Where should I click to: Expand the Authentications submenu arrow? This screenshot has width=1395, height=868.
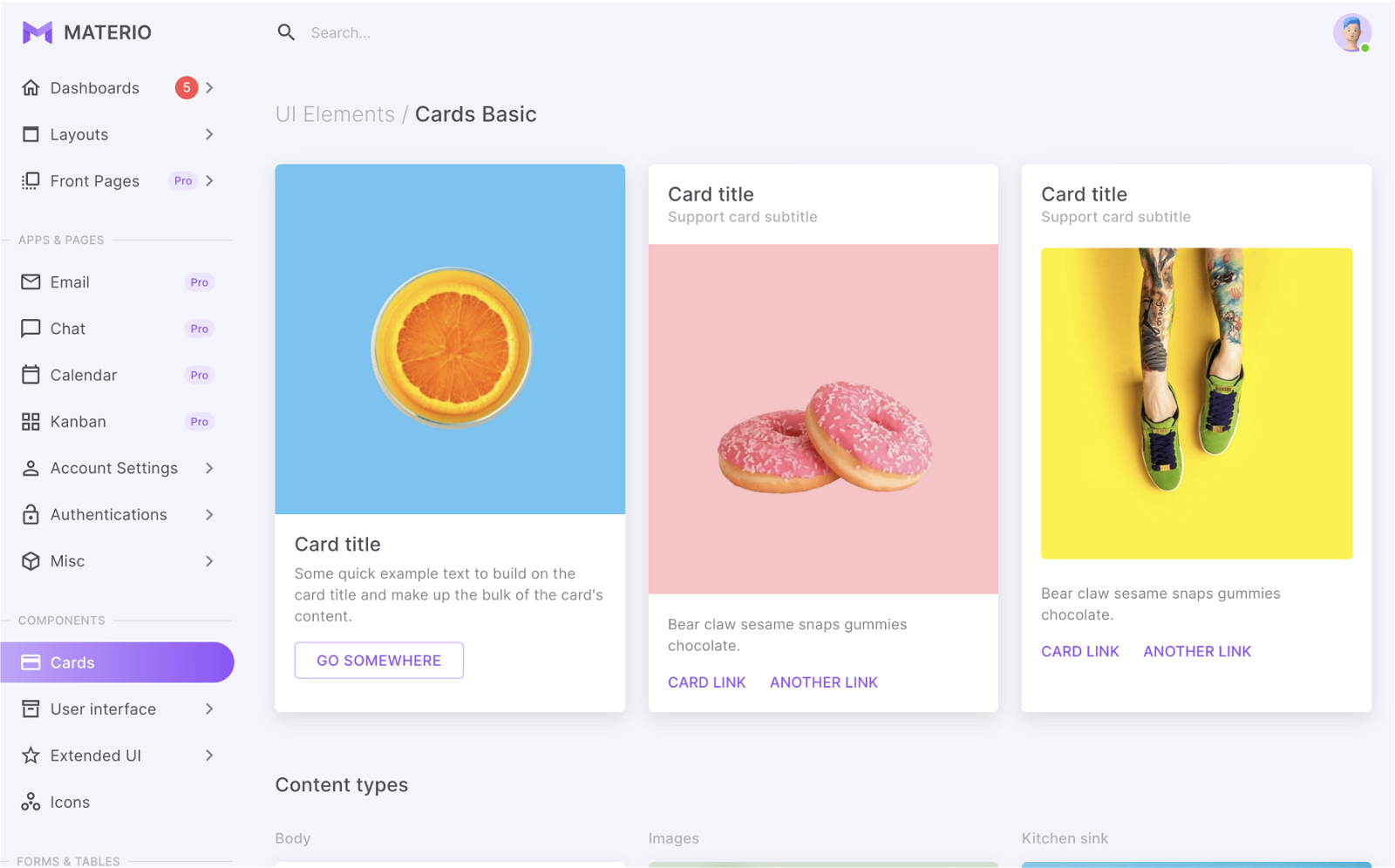tap(209, 515)
